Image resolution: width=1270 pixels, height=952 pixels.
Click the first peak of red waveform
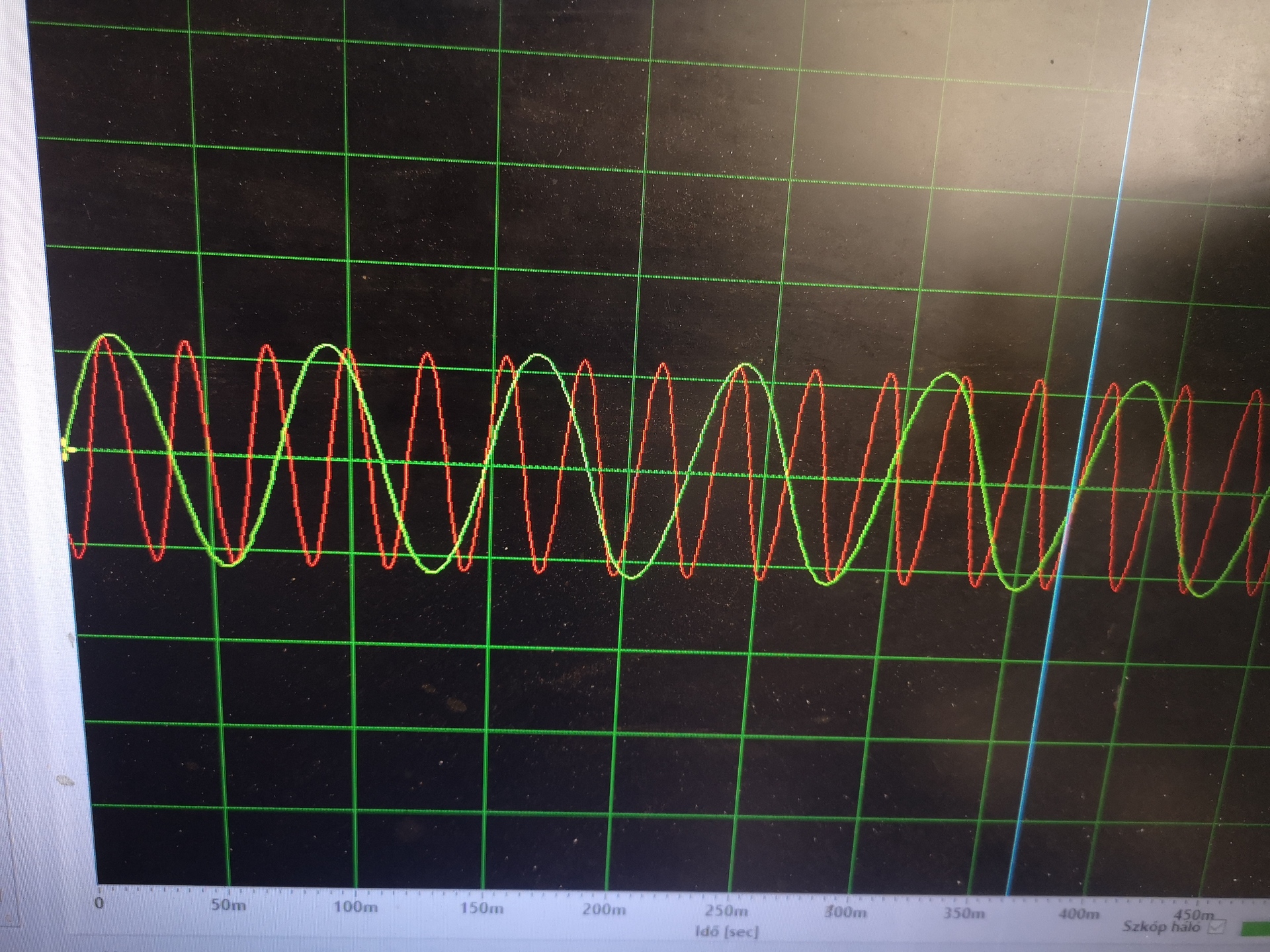pos(104,339)
